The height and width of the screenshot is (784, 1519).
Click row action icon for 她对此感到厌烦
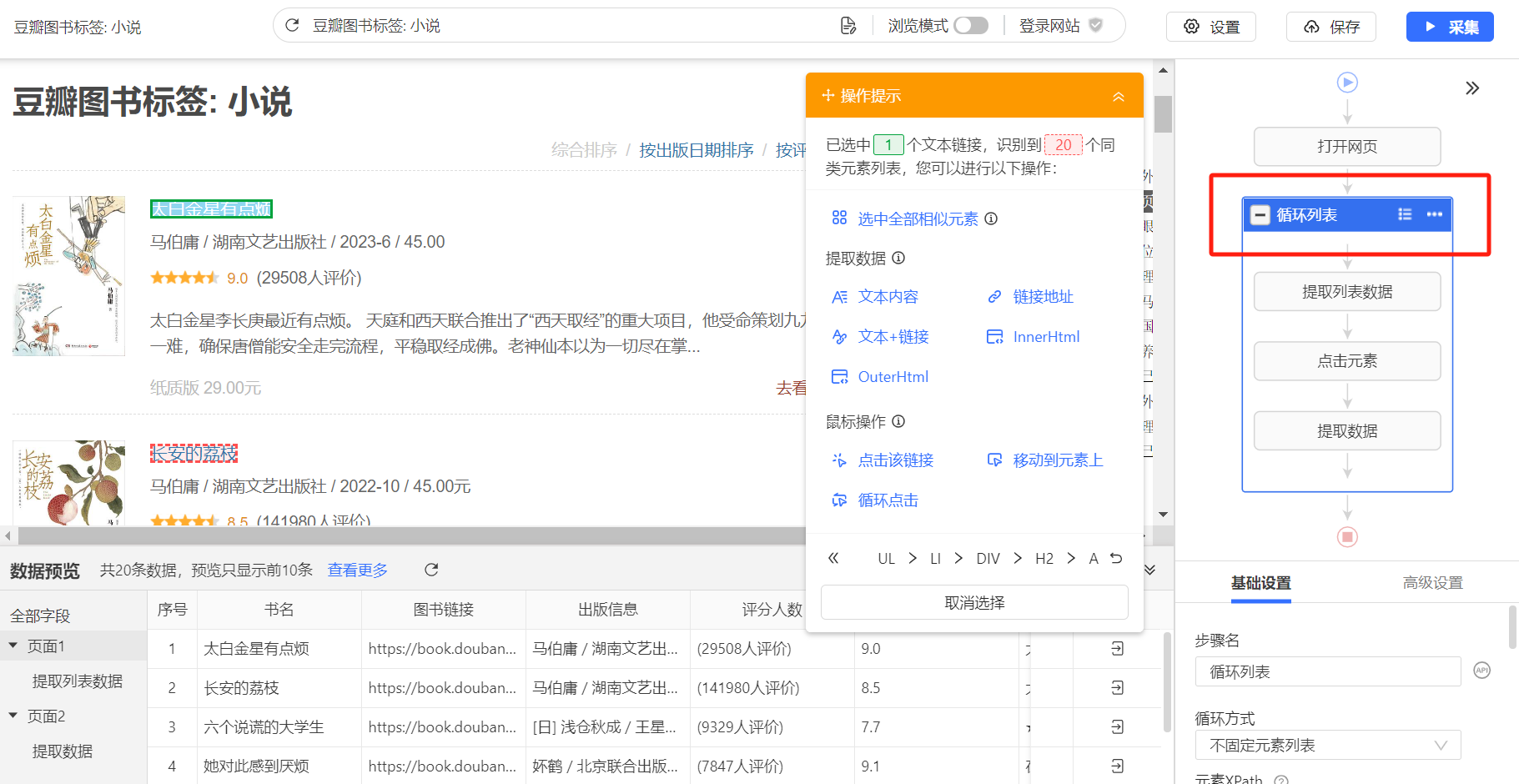click(1117, 766)
